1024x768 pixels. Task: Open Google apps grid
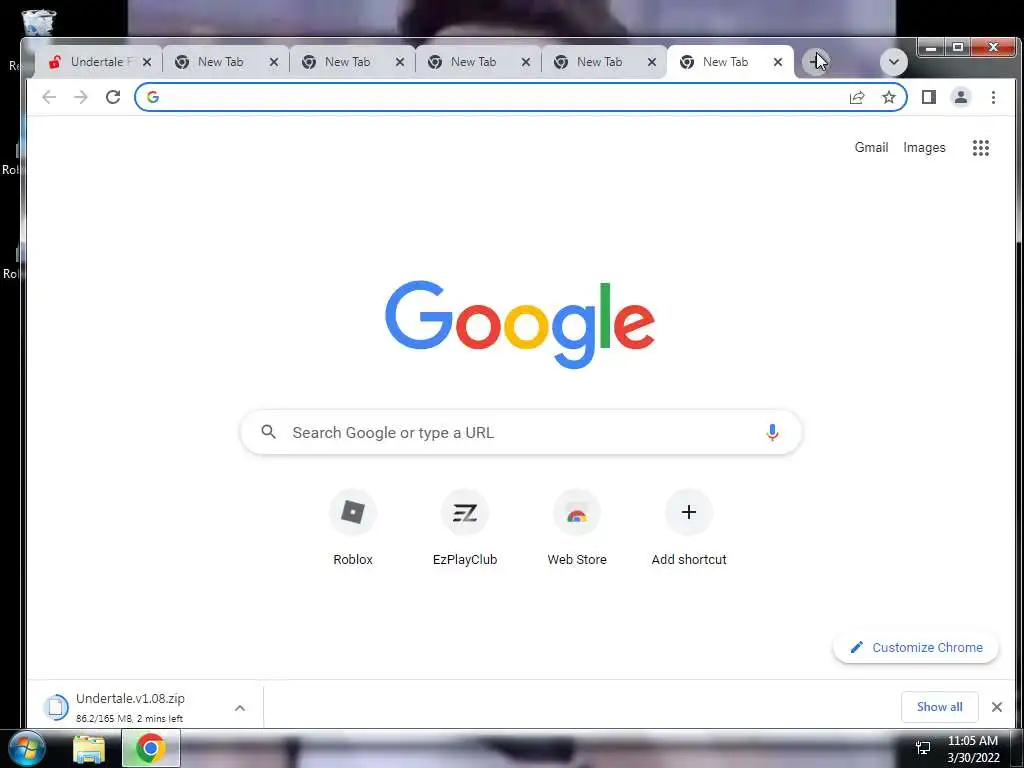(980, 148)
